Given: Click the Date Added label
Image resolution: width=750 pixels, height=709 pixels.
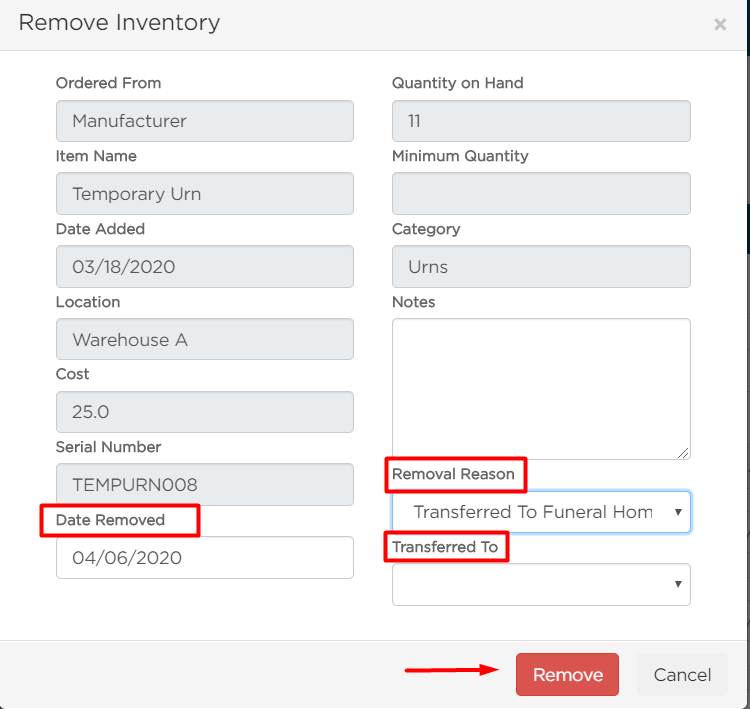Looking at the screenshot, I should tap(100, 229).
